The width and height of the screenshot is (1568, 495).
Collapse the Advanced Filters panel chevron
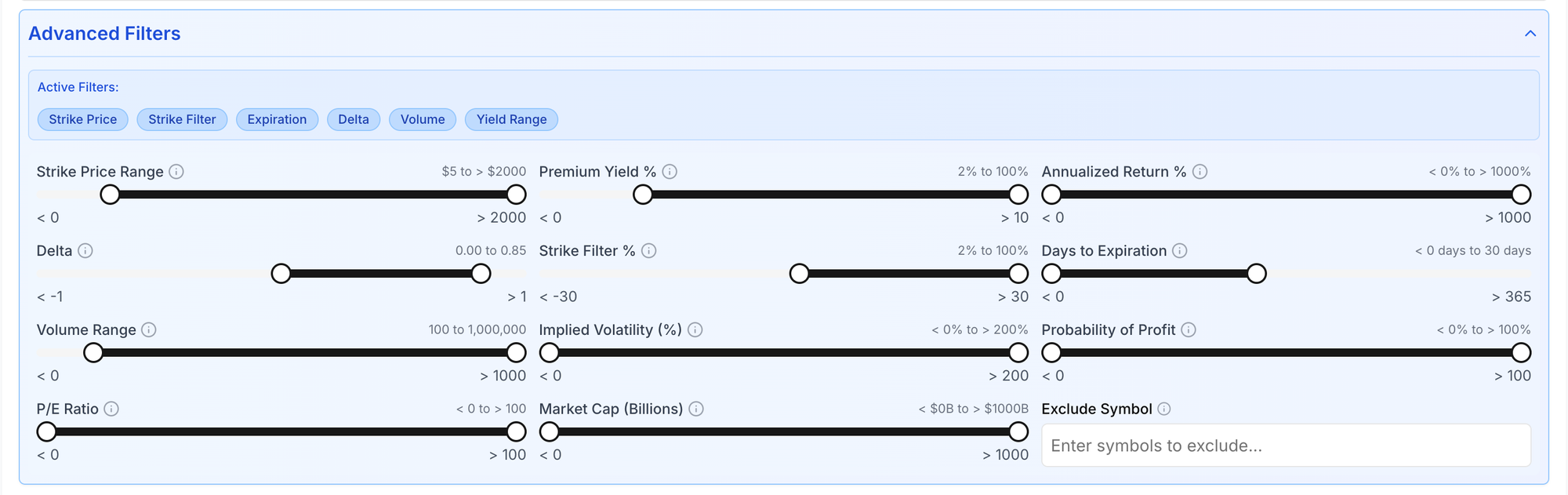[x=1530, y=34]
